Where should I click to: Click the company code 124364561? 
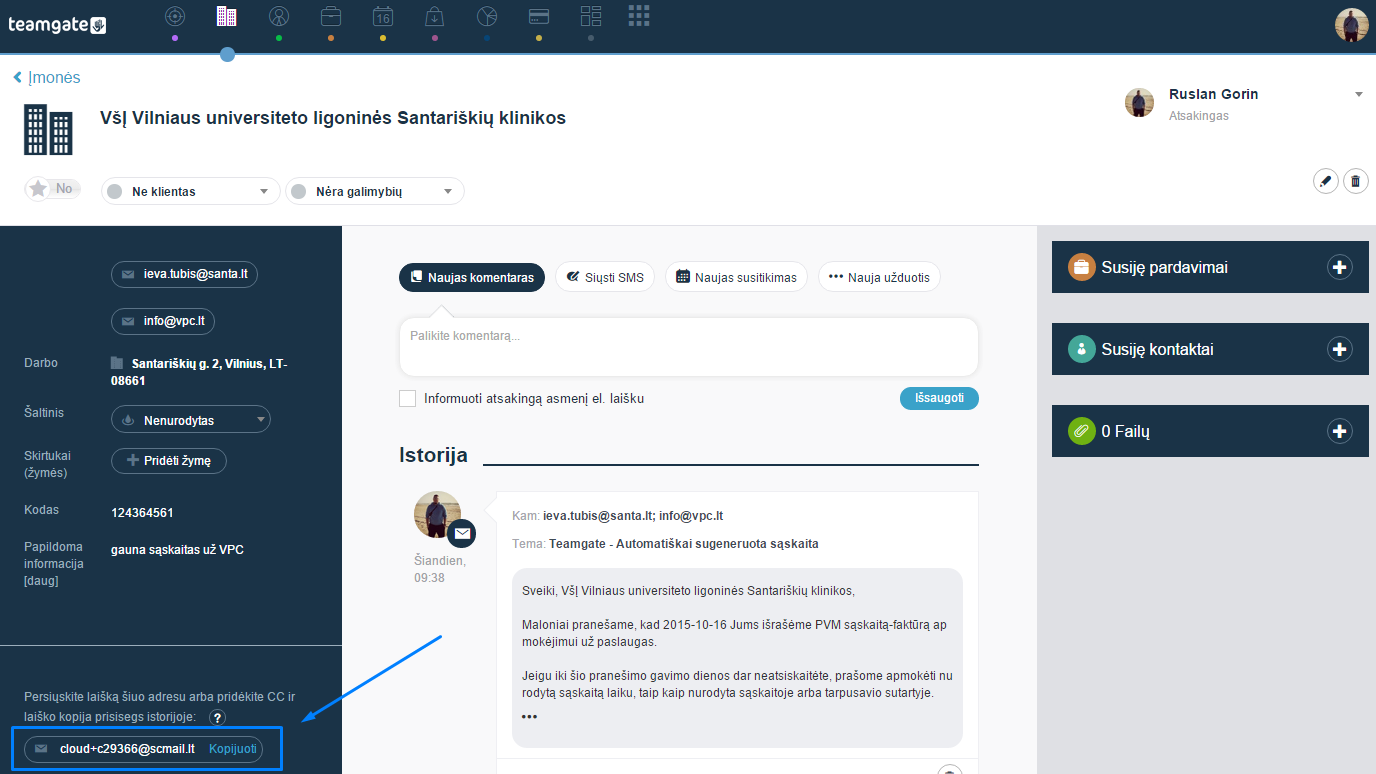[142, 513]
